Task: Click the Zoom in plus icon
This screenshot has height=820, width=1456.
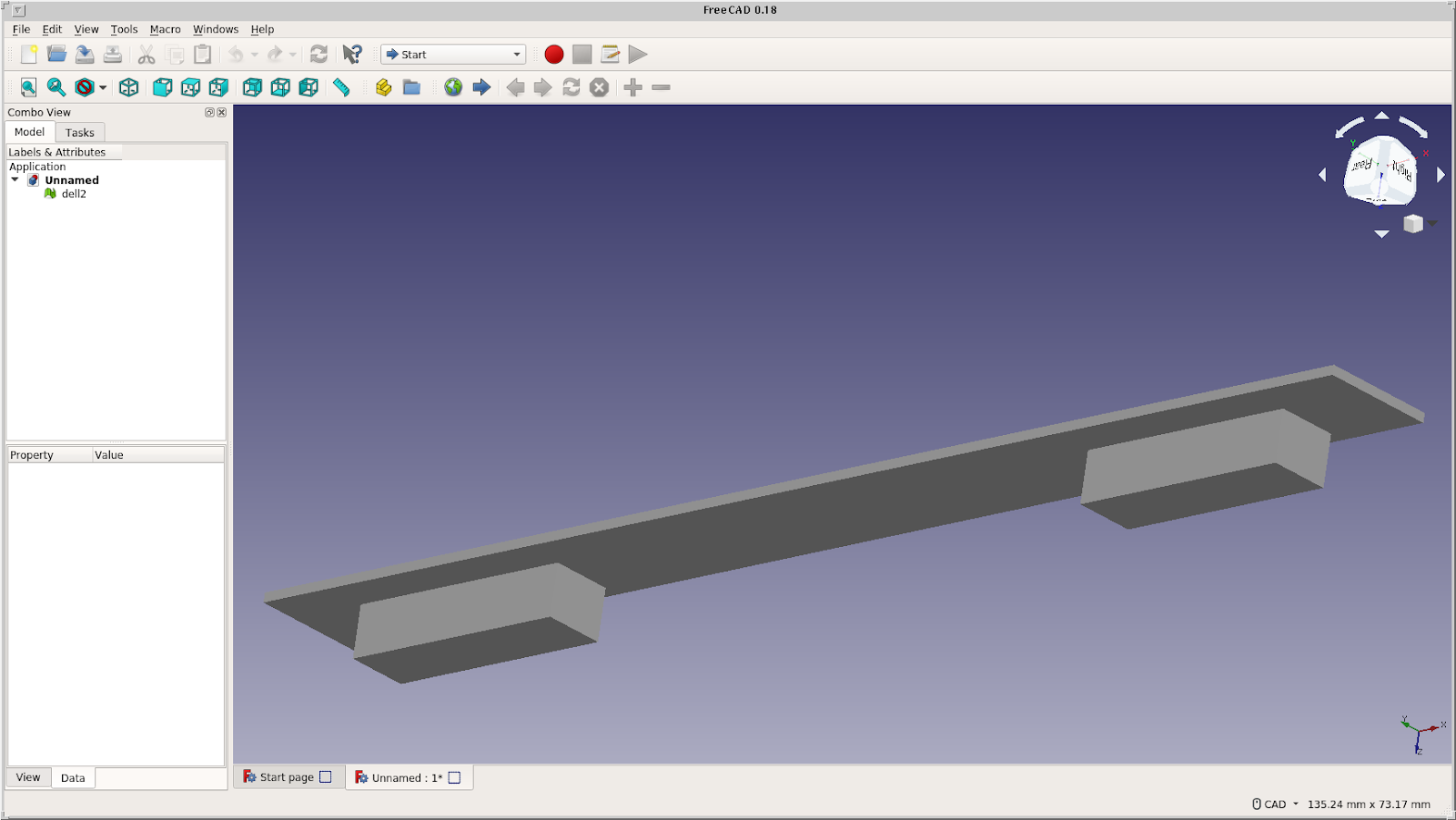Action: tap(633, 87)
